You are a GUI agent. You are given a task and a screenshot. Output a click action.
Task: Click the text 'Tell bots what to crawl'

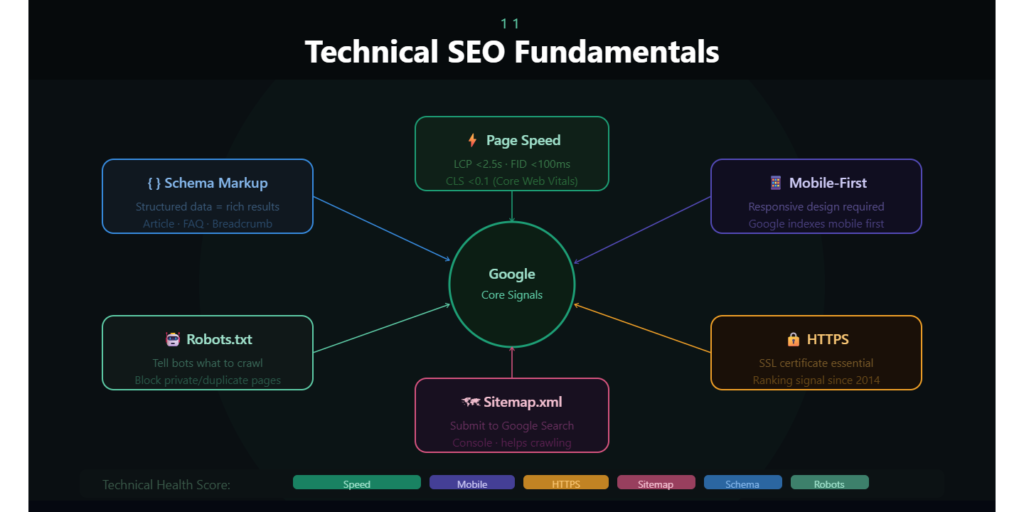tap(208, 363)
